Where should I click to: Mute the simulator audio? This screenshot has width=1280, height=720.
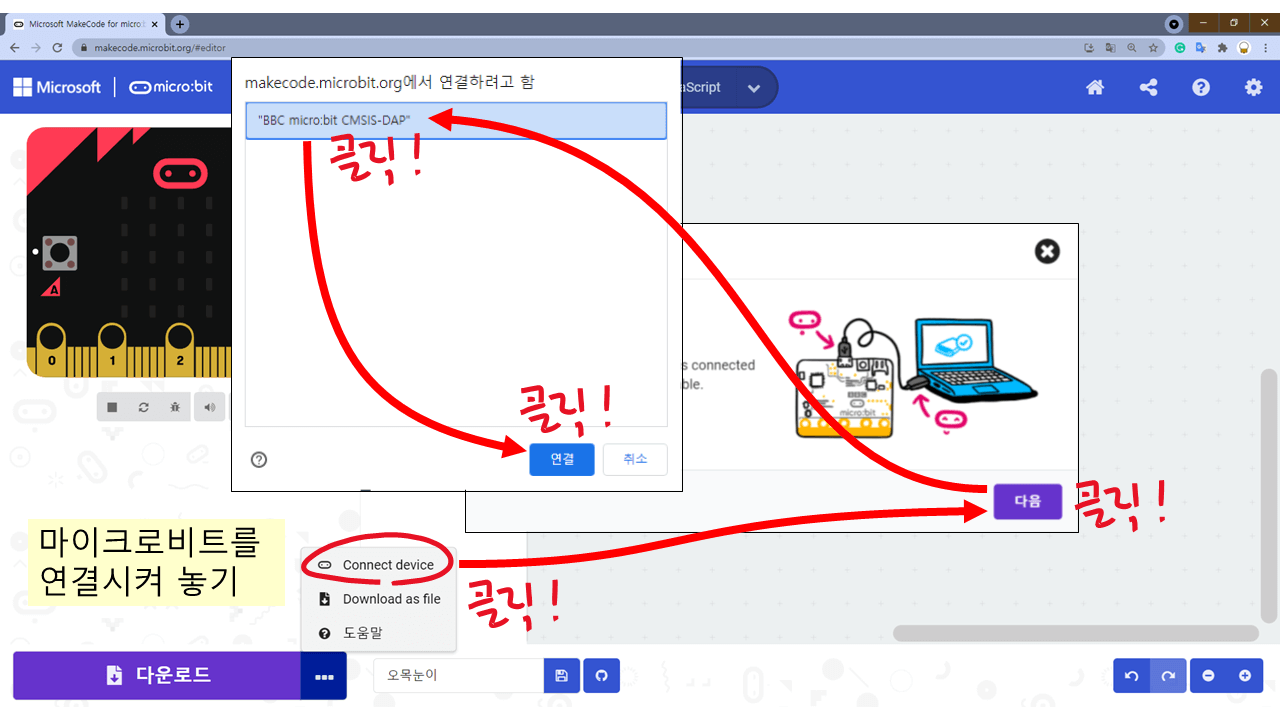[x=209, y=407]
